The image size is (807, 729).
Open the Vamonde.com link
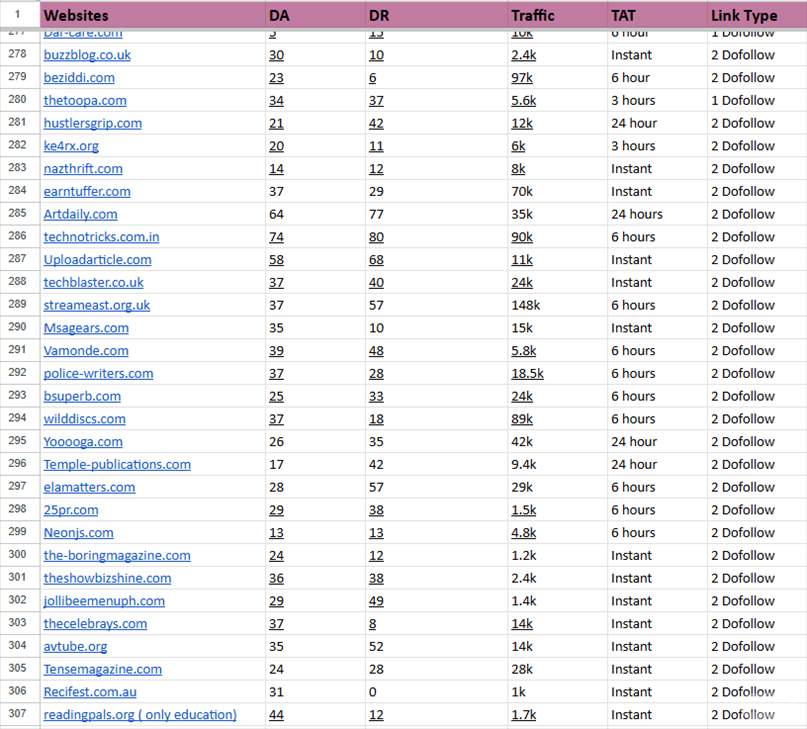(86, 351)
